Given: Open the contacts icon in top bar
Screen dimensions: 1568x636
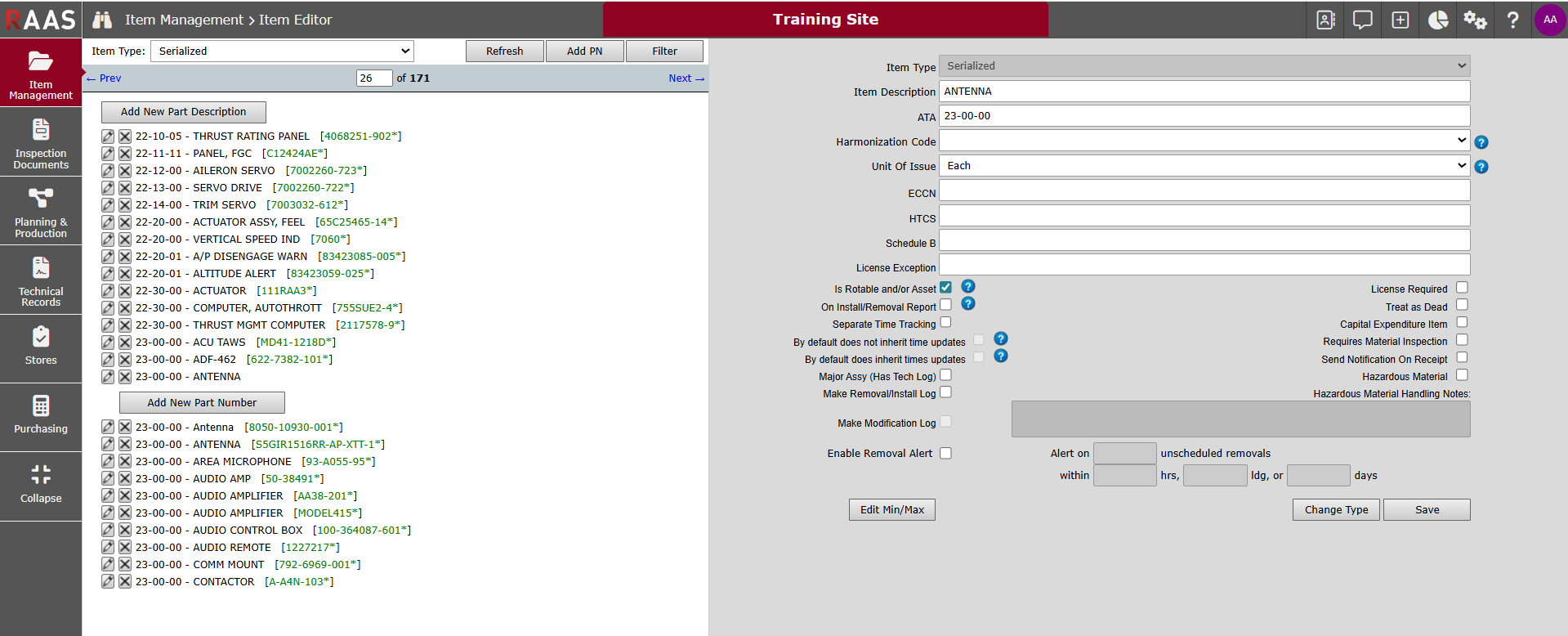Looking at the screenshot, I should point(1325,20).
